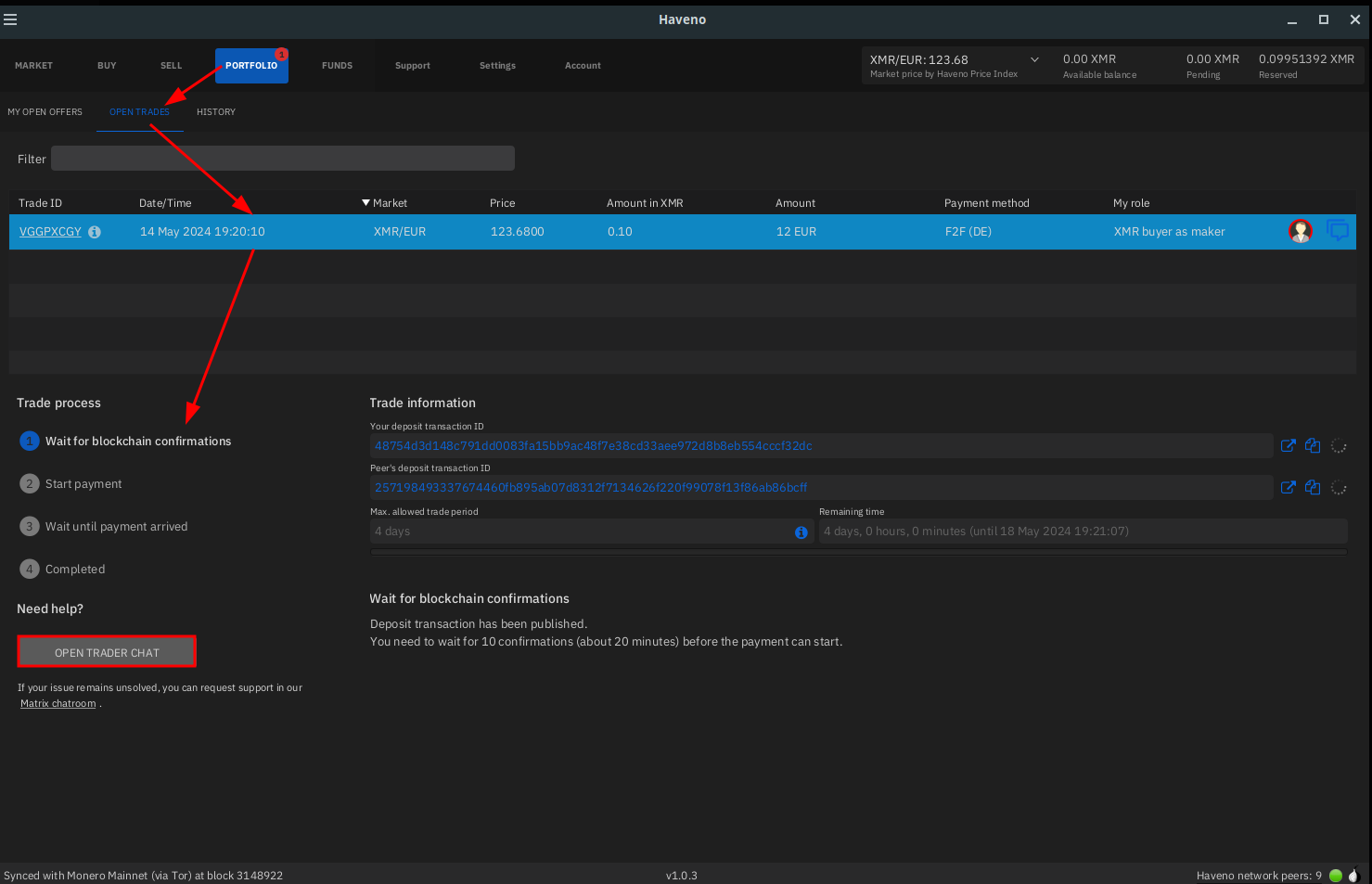This screenshot has height=884, width=1372.
Task: Click step 1 circle in Trade process
Action: click(29, 442)
